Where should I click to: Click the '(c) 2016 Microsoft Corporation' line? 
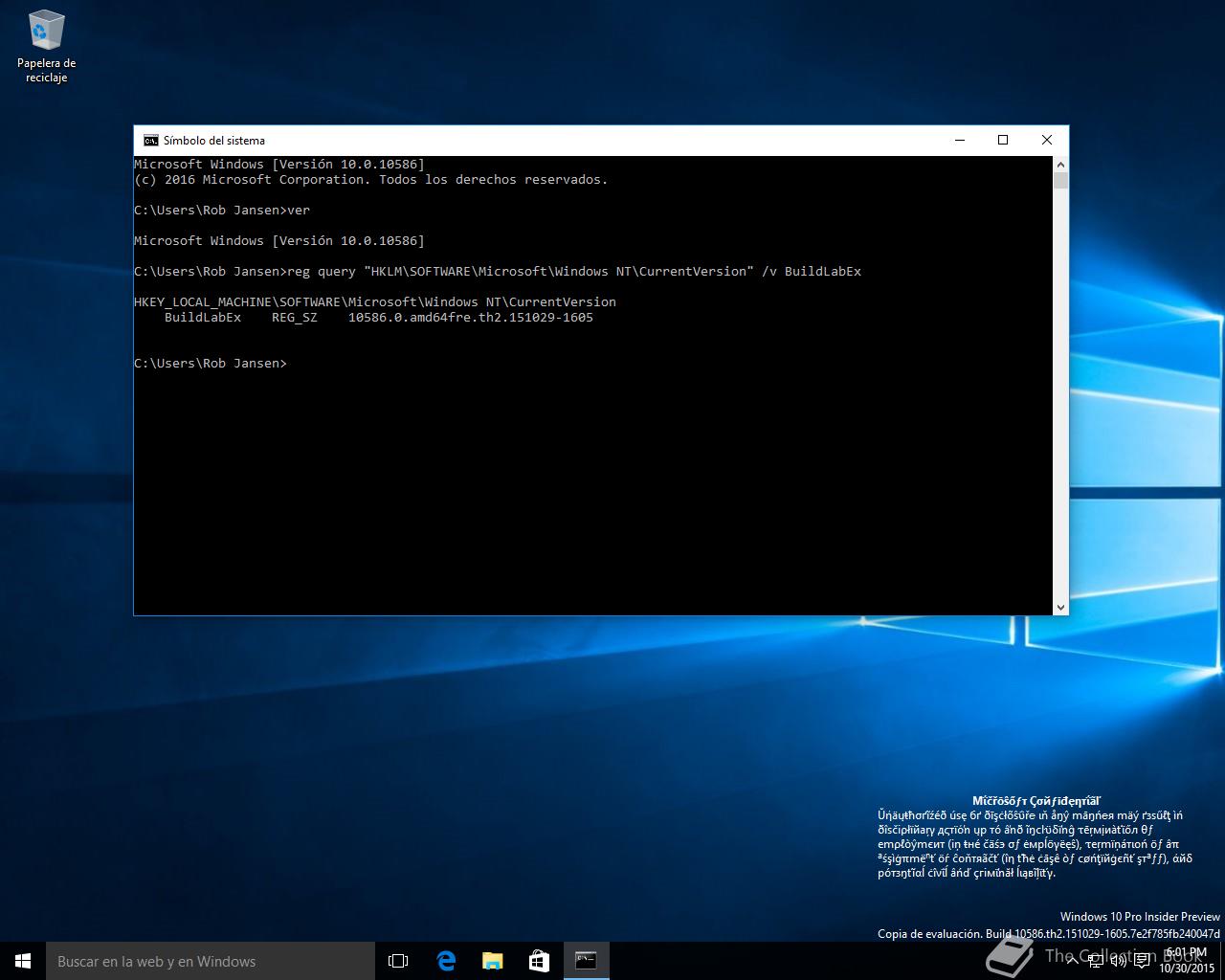tap(371, 179)
